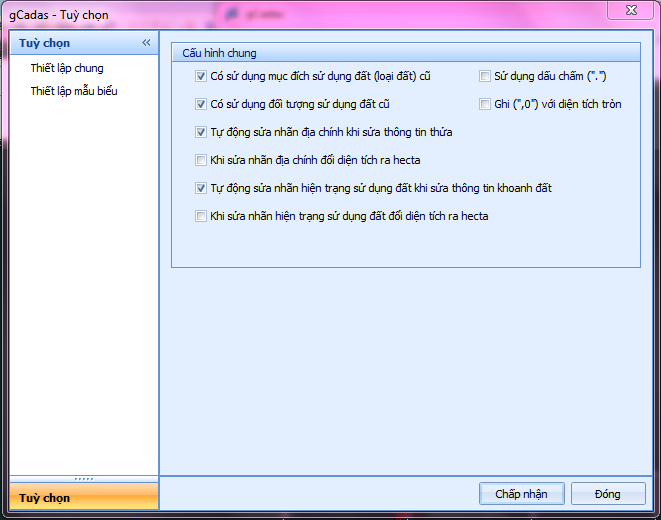Untick Tự động sửa nhãn hiện trạng sử dụng đất
The image size is (661, 520).
coord(201,188)
